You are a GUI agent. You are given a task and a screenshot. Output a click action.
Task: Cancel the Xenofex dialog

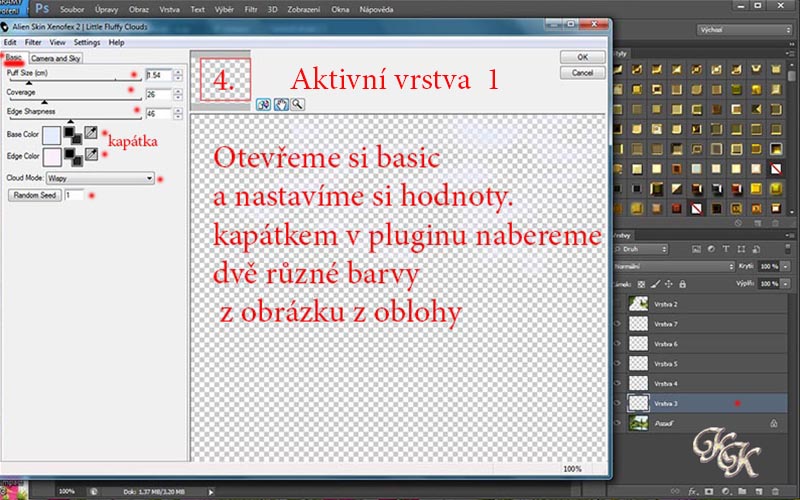[583, 73]
